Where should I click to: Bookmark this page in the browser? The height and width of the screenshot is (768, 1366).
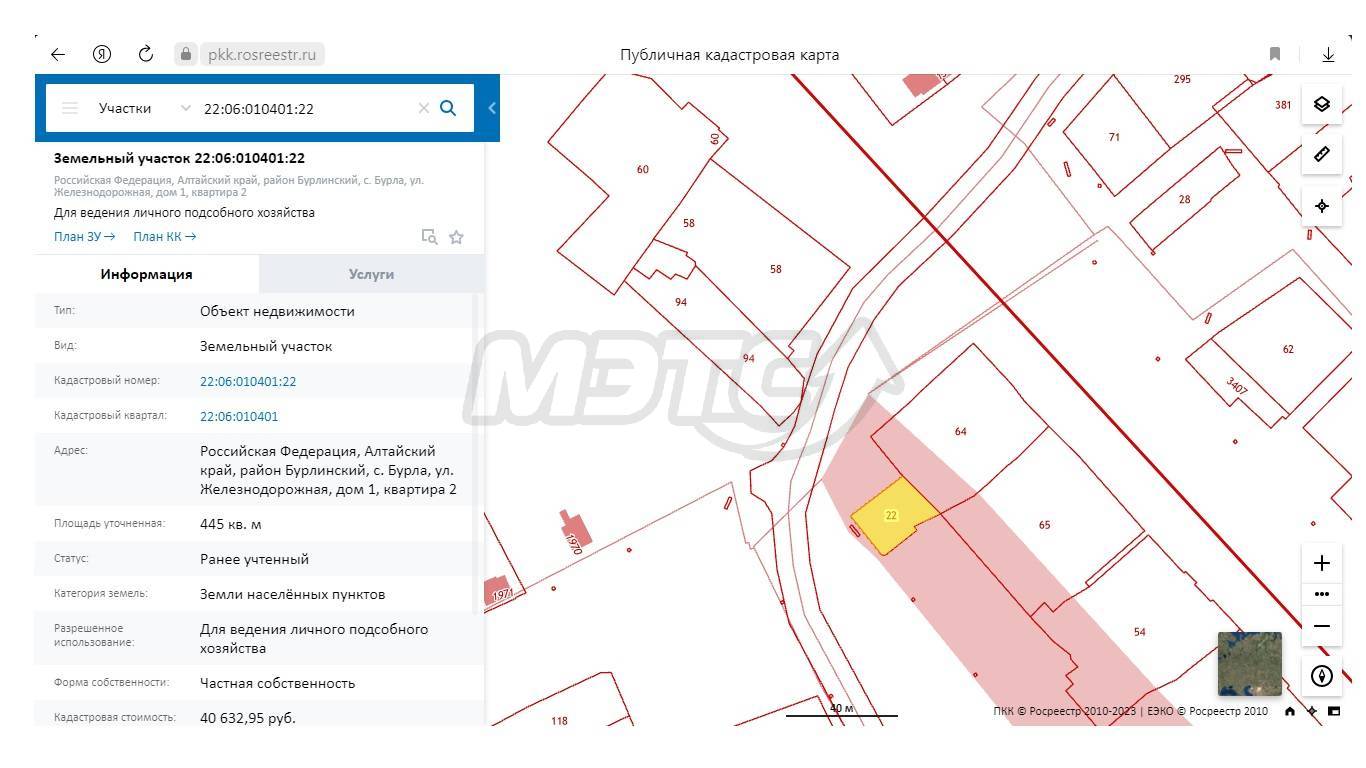[1275, 54]
